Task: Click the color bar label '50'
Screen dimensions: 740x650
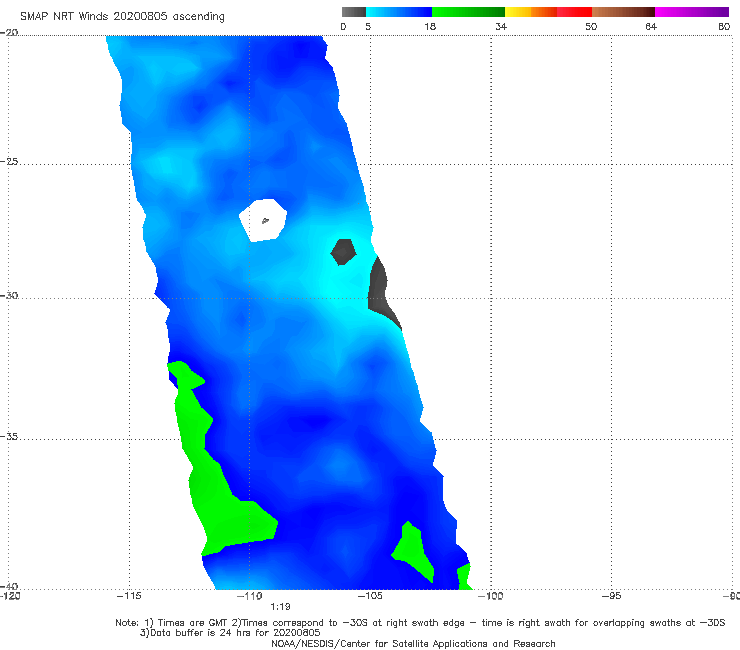Action: pos(591,27)
